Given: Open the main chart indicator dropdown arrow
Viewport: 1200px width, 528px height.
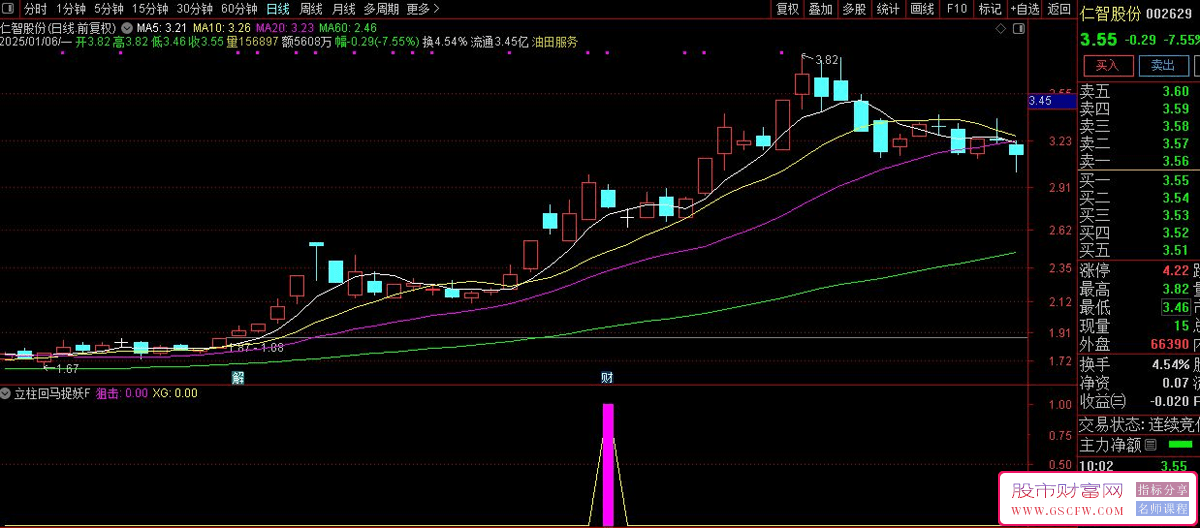Looking at the screenshot, I should (126, 27).
